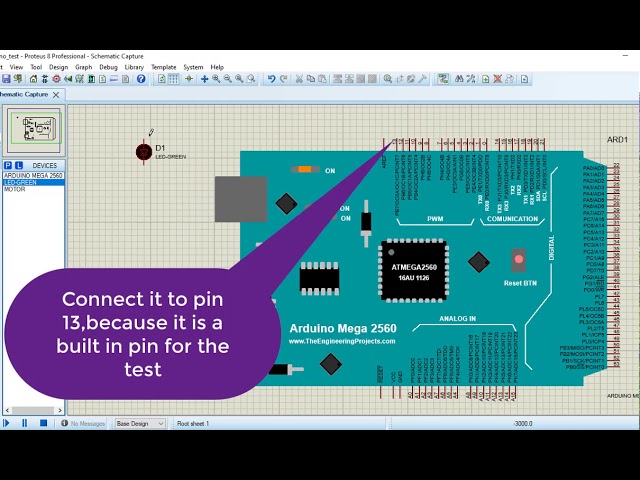The height and width of the screenshot is (480, 640).
Task: Click the Paste from clipboard icon
Action: click(322, 79)
